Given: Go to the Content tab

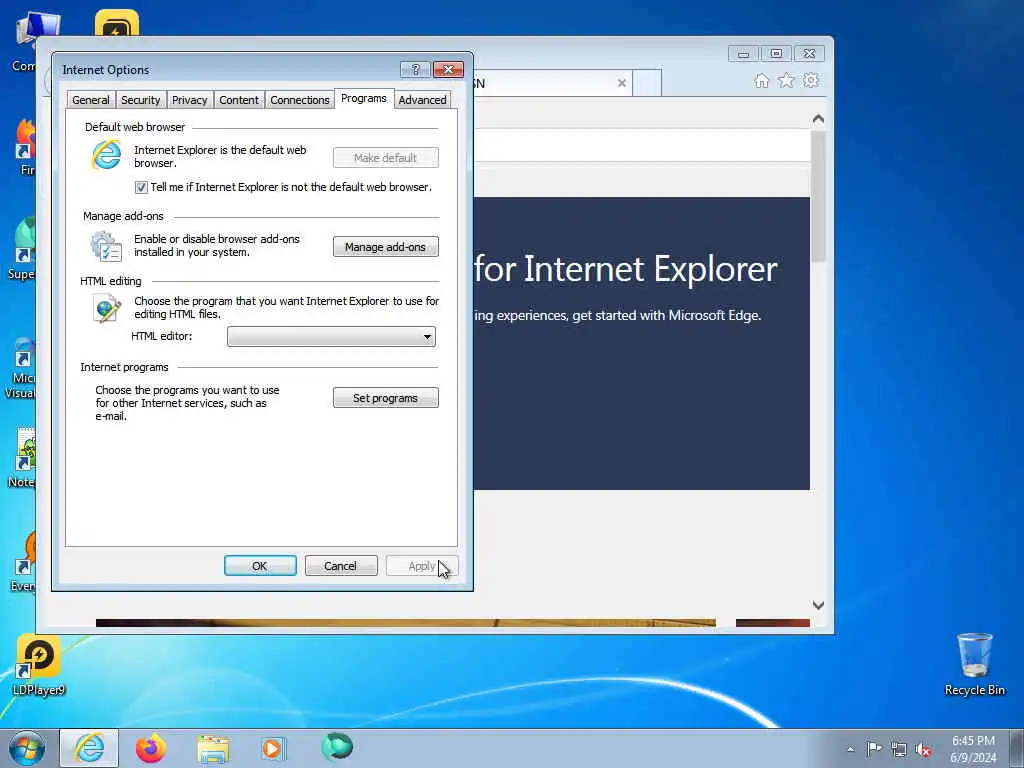Looking at the screenshot, I should tap(239, 100).
